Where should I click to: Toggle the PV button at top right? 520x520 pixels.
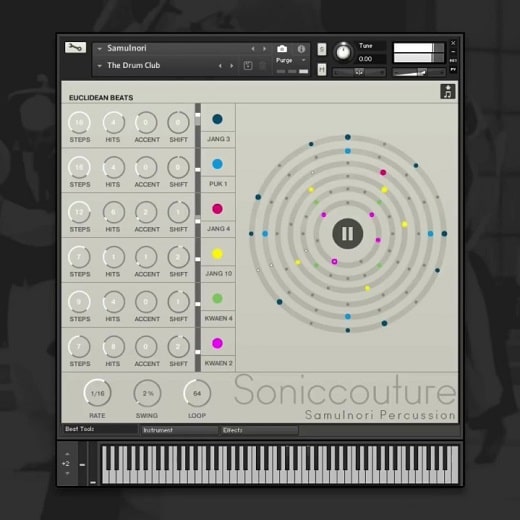453,69
